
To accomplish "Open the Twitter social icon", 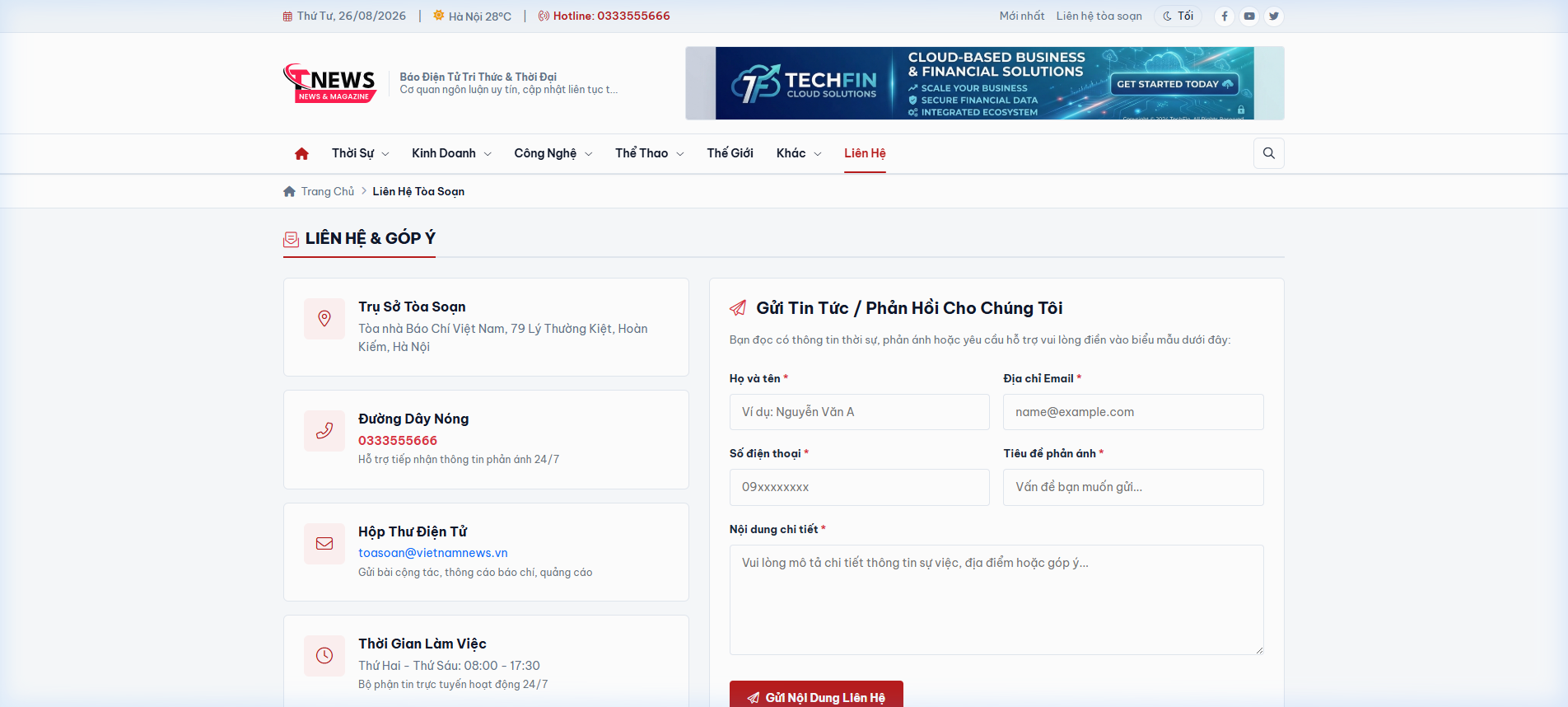I will (1274, 16).
